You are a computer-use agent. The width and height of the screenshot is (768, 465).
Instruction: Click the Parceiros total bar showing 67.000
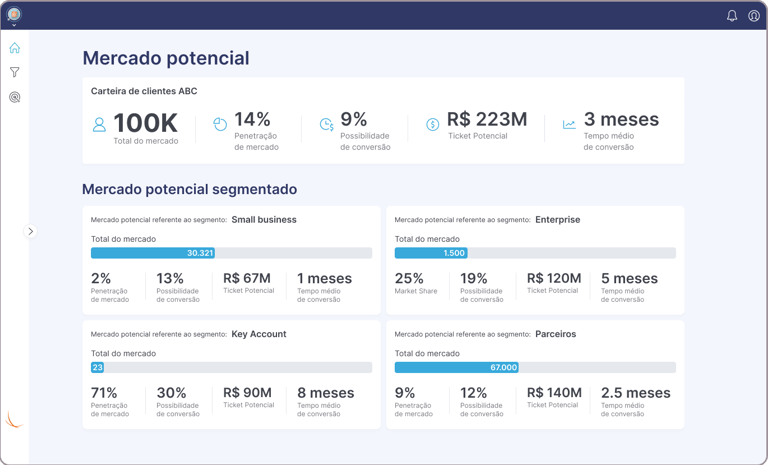[535, 367]
